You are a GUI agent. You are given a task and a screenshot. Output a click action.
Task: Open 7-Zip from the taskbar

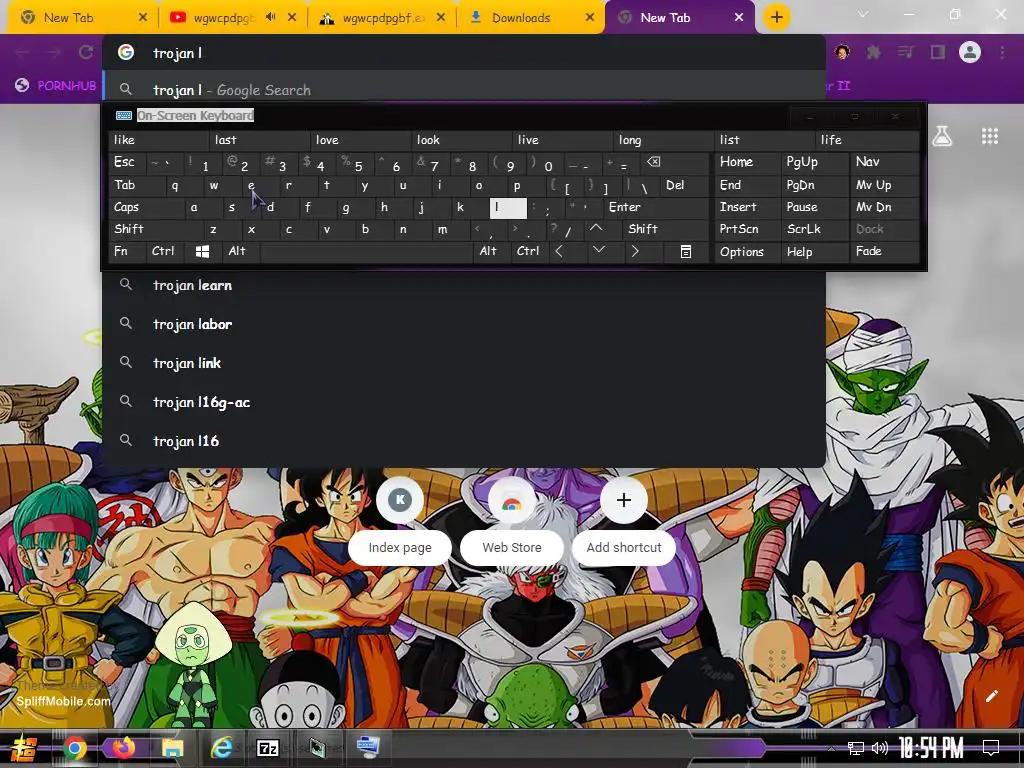tap(268, 748)
